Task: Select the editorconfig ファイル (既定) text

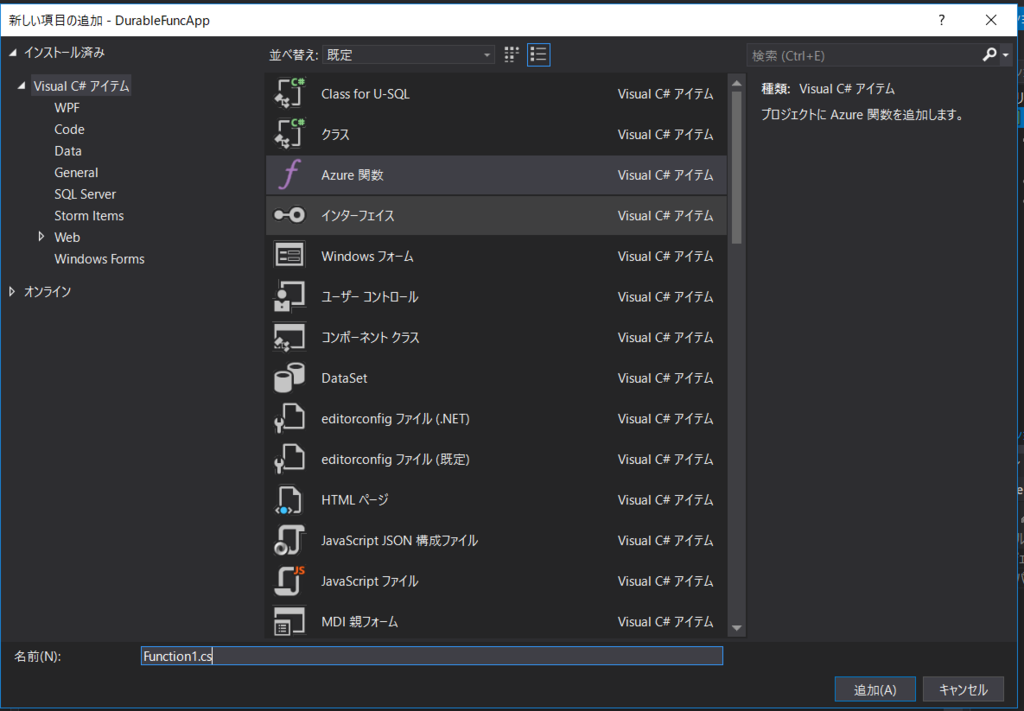Action: point(395,460)
